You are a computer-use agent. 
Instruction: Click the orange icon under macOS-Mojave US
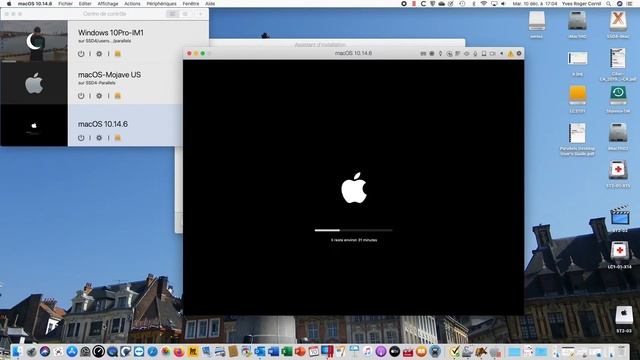(118, 96)
